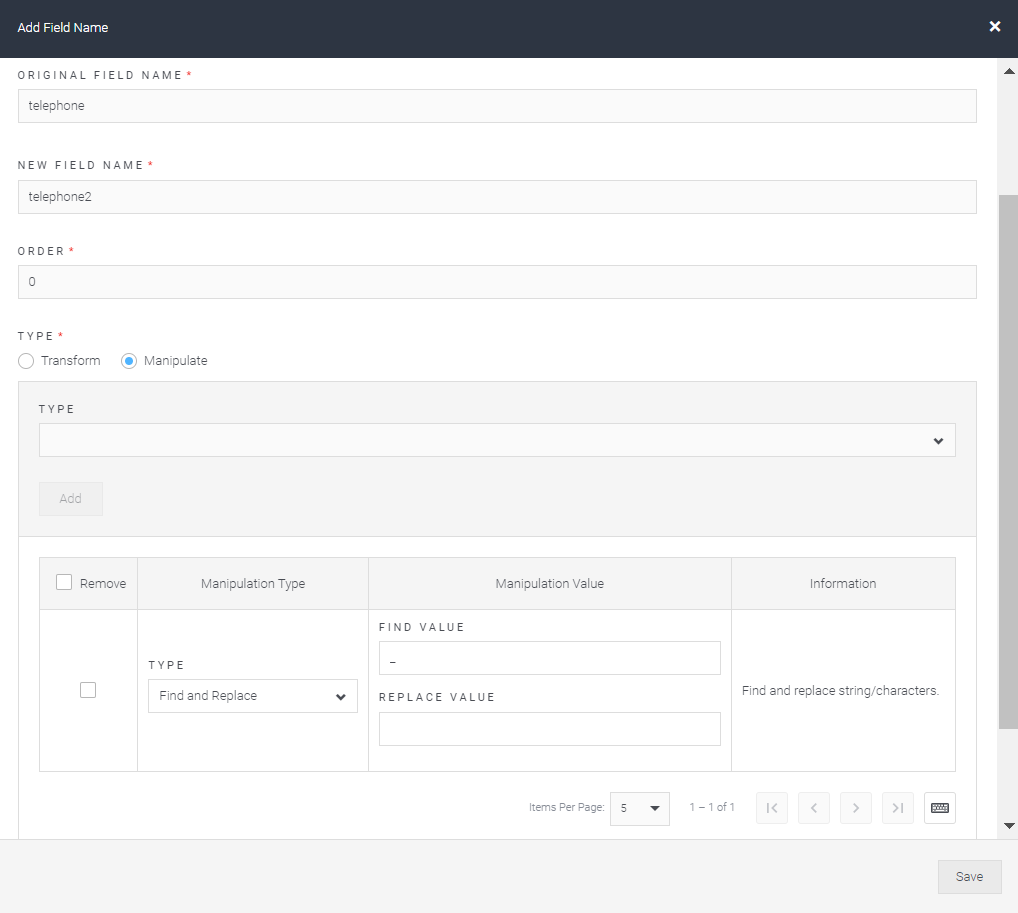The height and width of the screenshot is (913, 1018).
Task: Click the New Field Name input
Action: [x=497, y=197]
